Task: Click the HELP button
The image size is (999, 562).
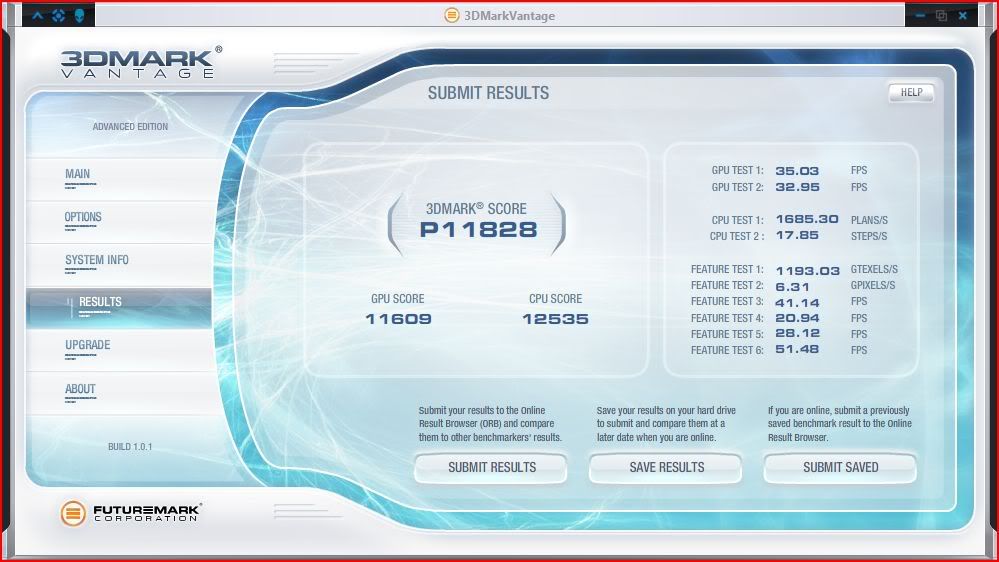Action: coord(911,93)
